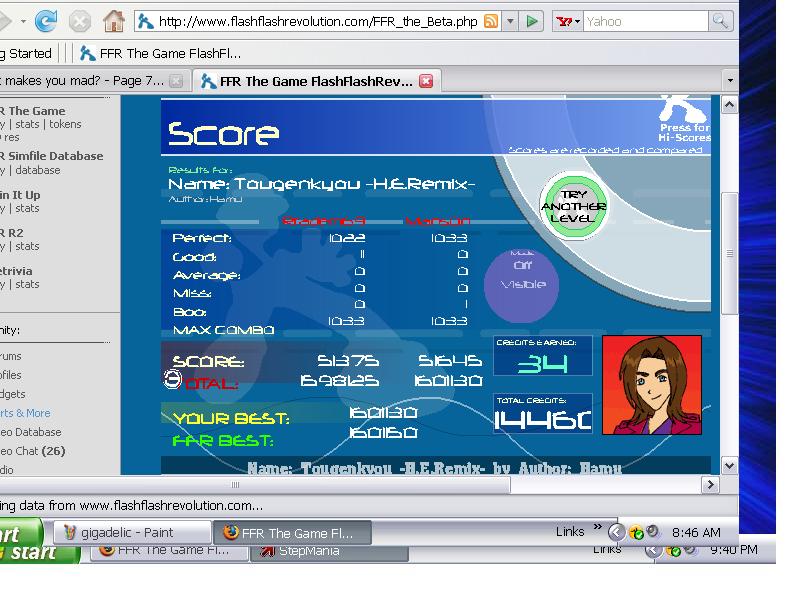This screenshot has width=800, height=600.
Task: Click the Try Another Level button
Action: (x=574, y=206)
